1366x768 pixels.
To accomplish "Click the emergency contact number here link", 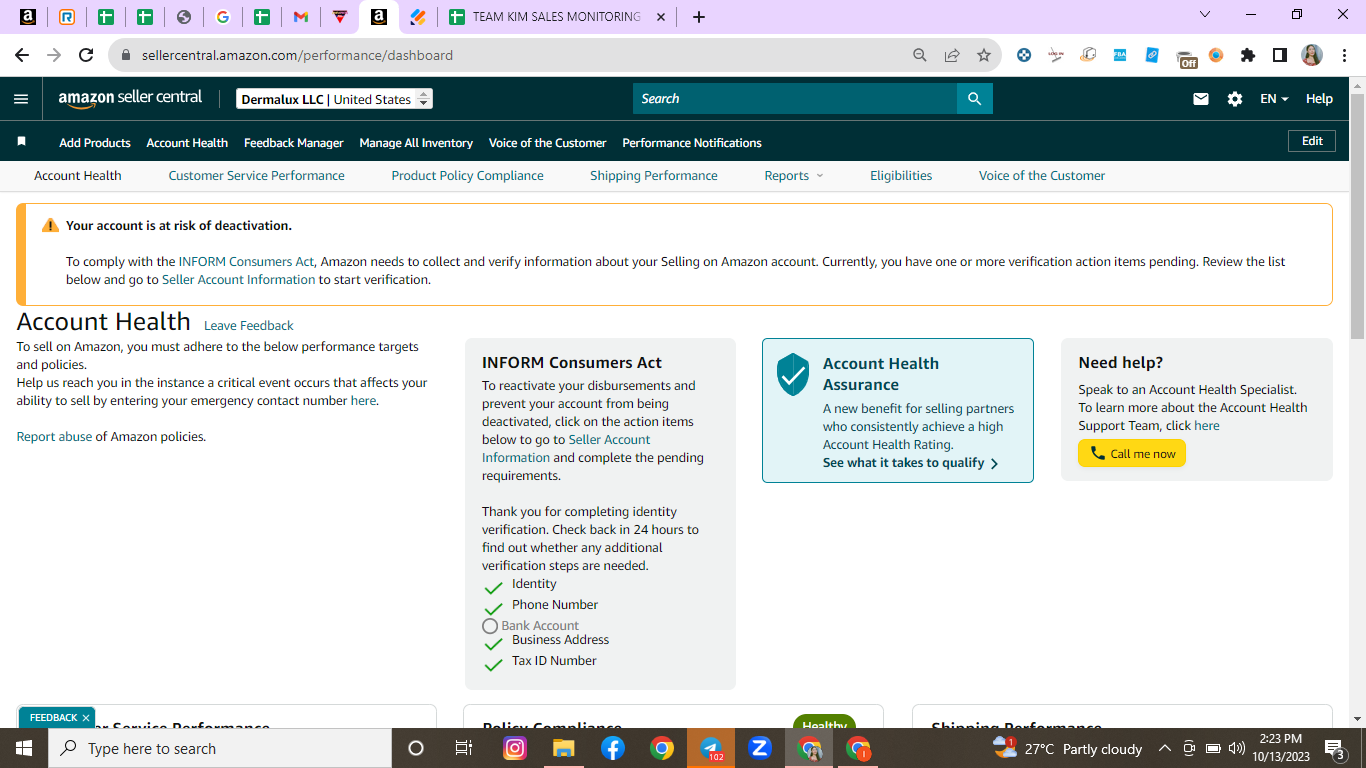I will (x=363, y=401).
